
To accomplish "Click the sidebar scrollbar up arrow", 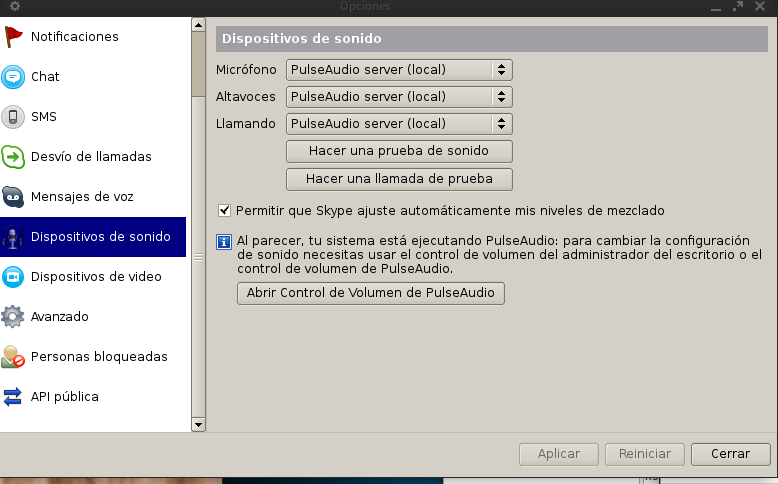I will [198, 24].
